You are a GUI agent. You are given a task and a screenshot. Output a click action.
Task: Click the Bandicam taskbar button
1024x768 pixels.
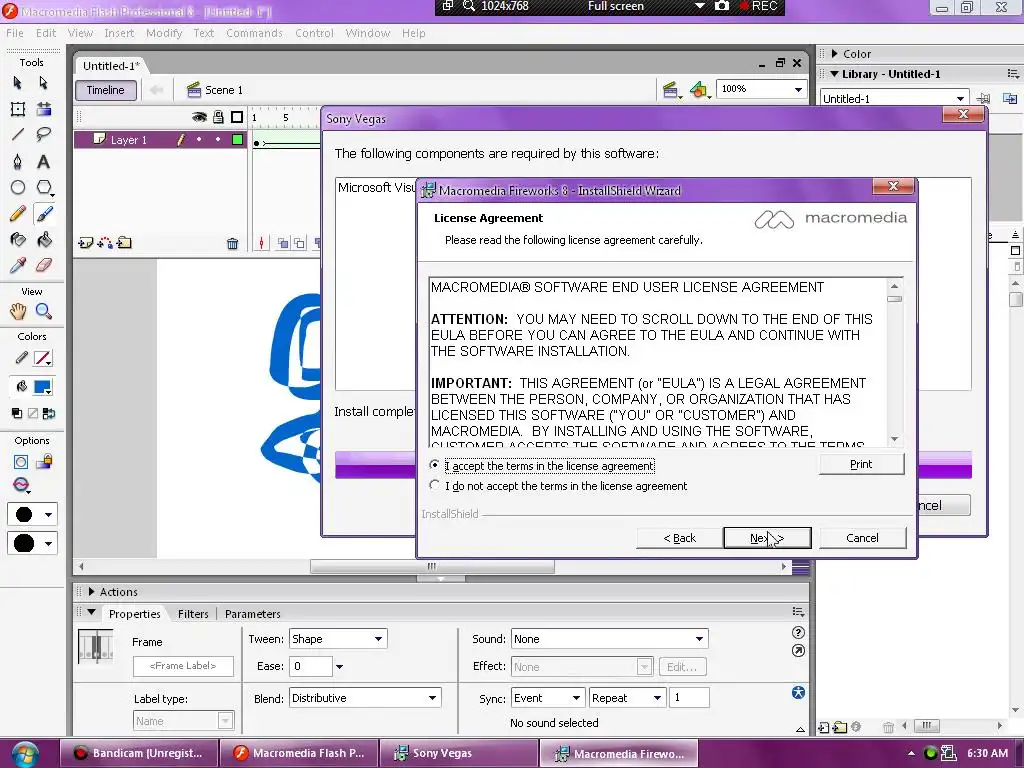point(139,753)
